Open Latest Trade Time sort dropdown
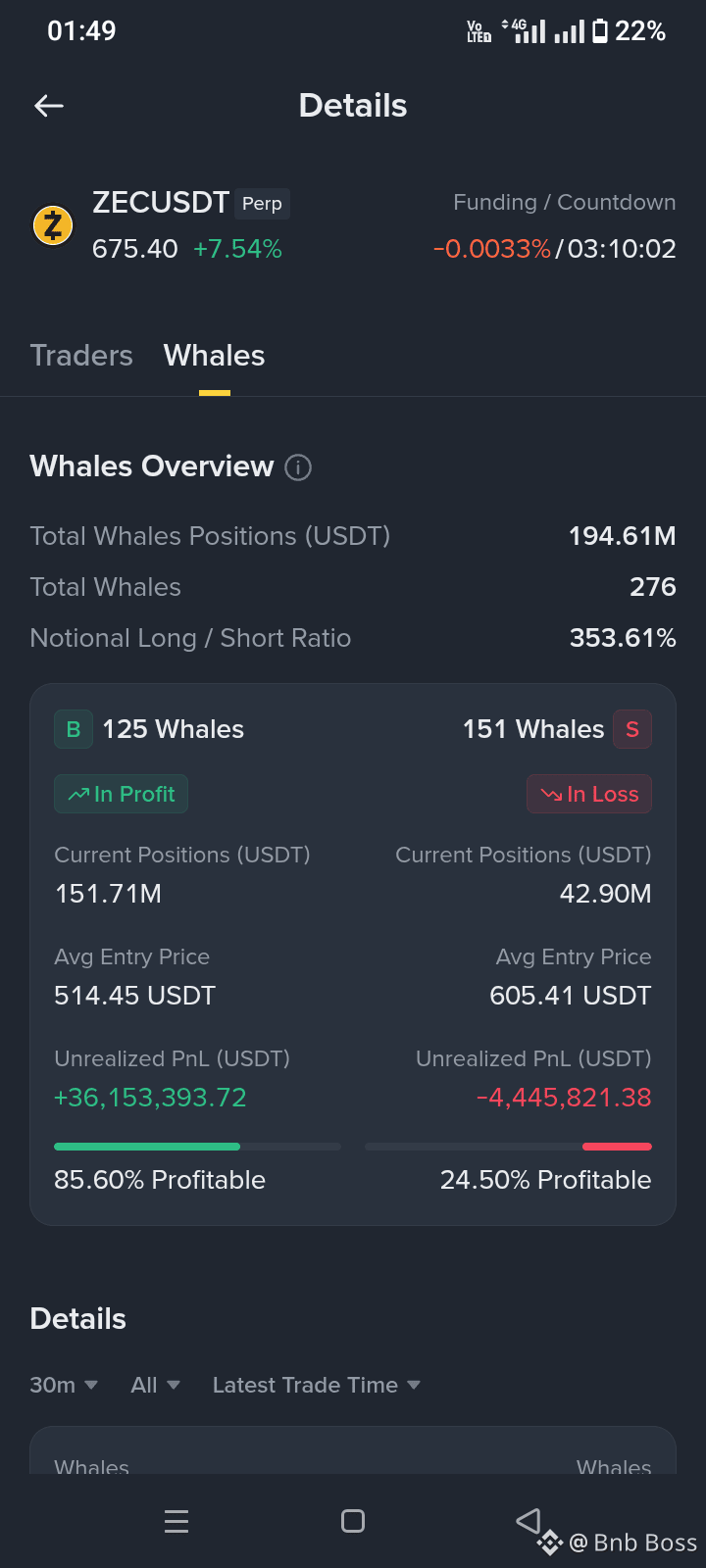The image size is (706, 1568). point(317,1385)
